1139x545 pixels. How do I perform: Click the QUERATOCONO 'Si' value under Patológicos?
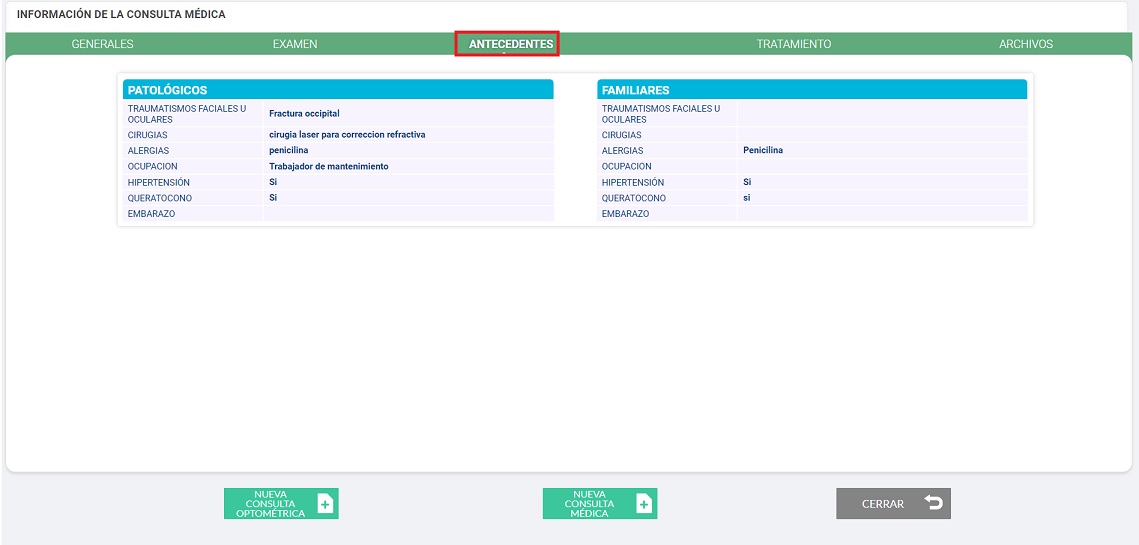click(x=273, y=198)
